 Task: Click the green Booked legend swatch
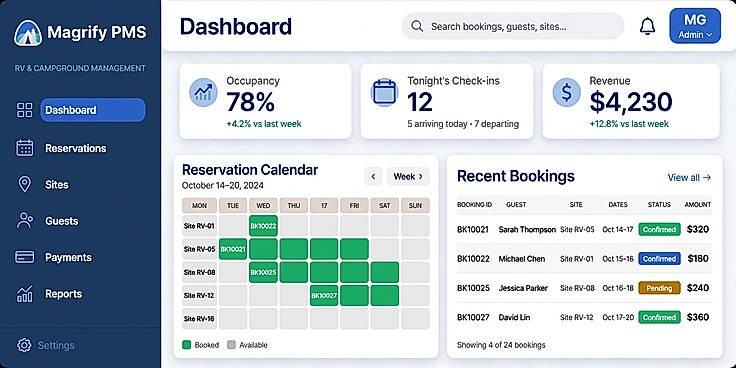click(x=186, y=345)
